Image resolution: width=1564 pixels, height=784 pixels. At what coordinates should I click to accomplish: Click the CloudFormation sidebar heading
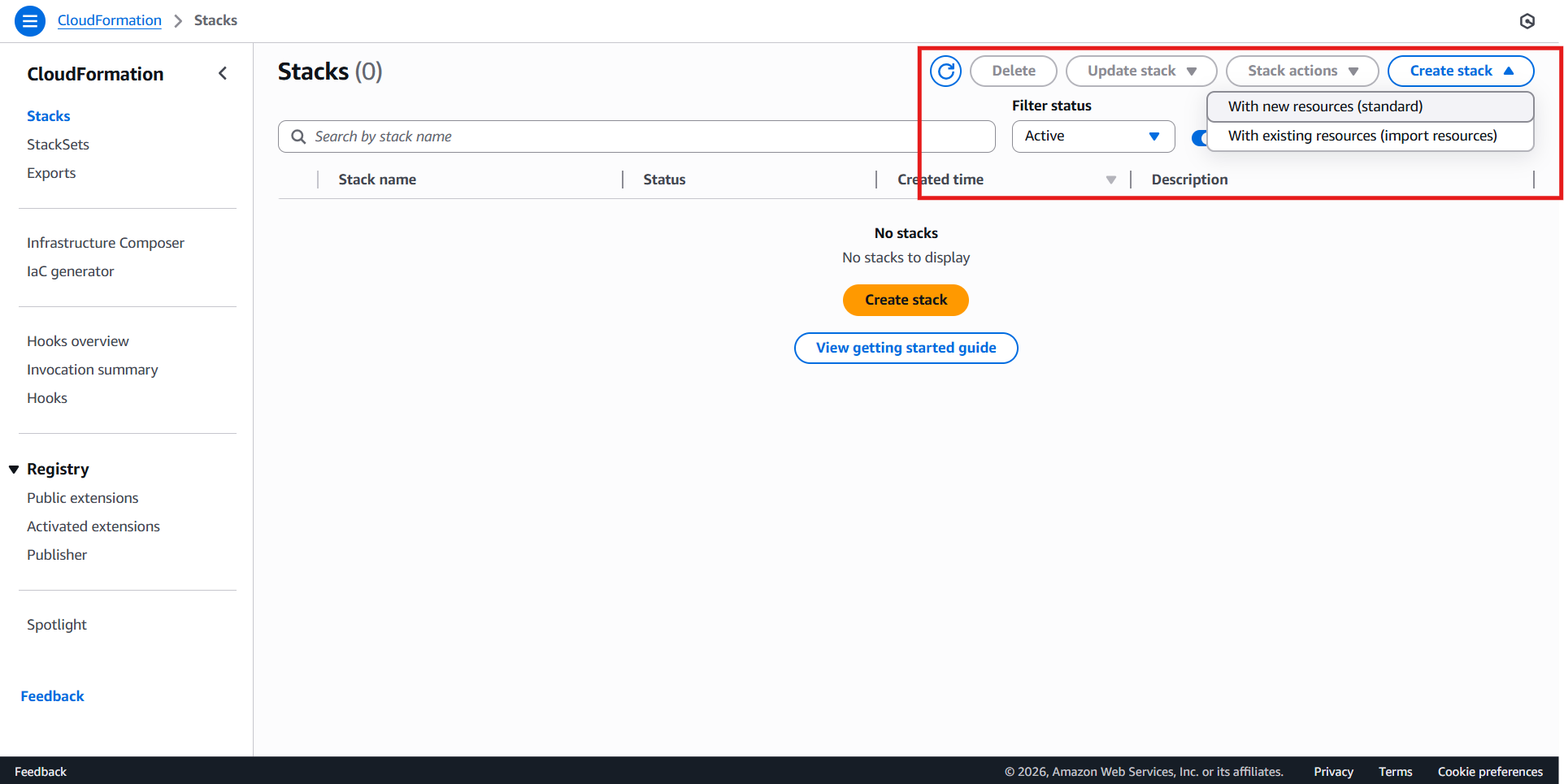coord(95,74)
